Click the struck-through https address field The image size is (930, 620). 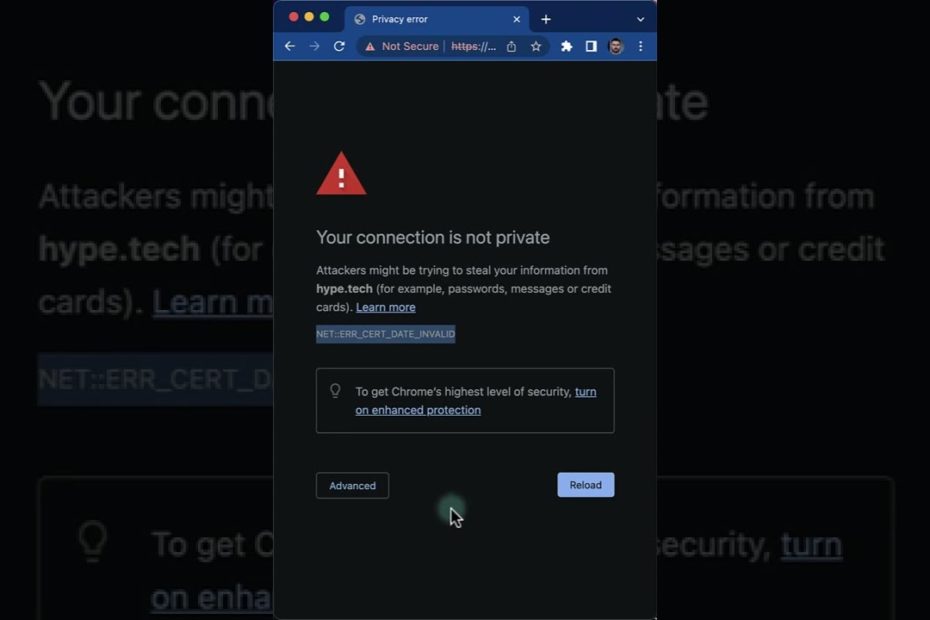(473, 46)
